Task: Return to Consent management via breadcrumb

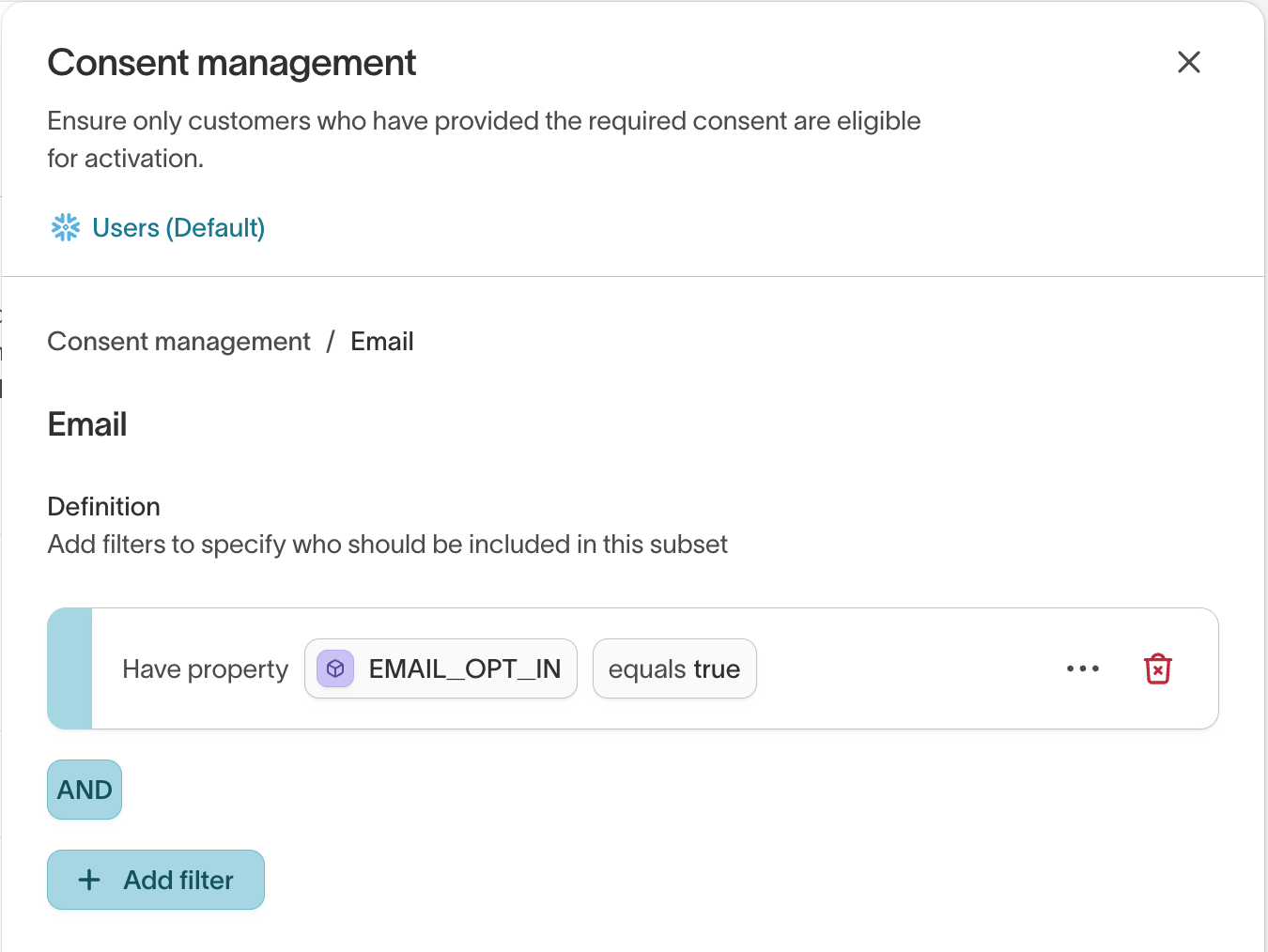Action: coord(178,341)
